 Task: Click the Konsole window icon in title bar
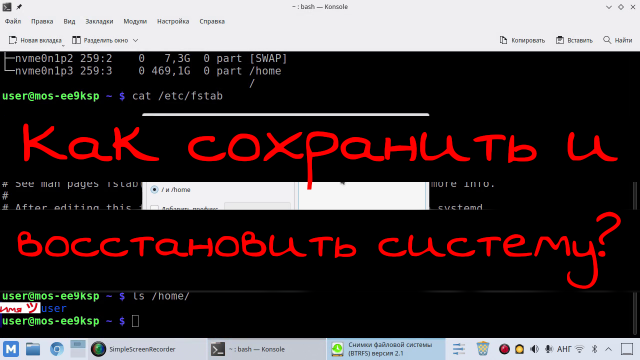point(7,7)
